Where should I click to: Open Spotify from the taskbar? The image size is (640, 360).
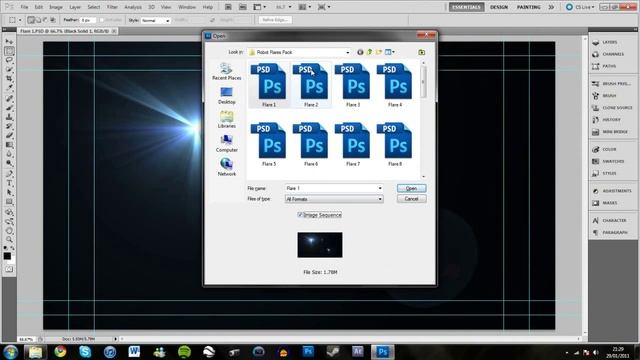tap(184, 351)
